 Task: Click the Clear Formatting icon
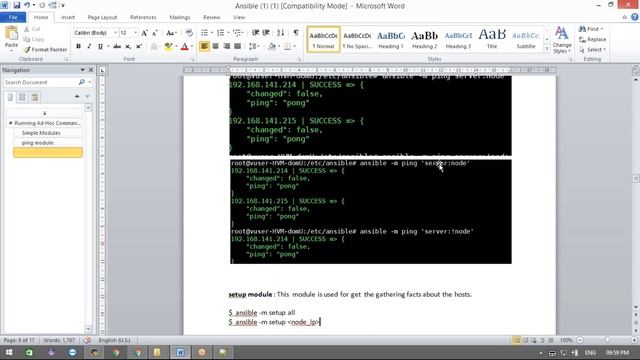point(189,33)
